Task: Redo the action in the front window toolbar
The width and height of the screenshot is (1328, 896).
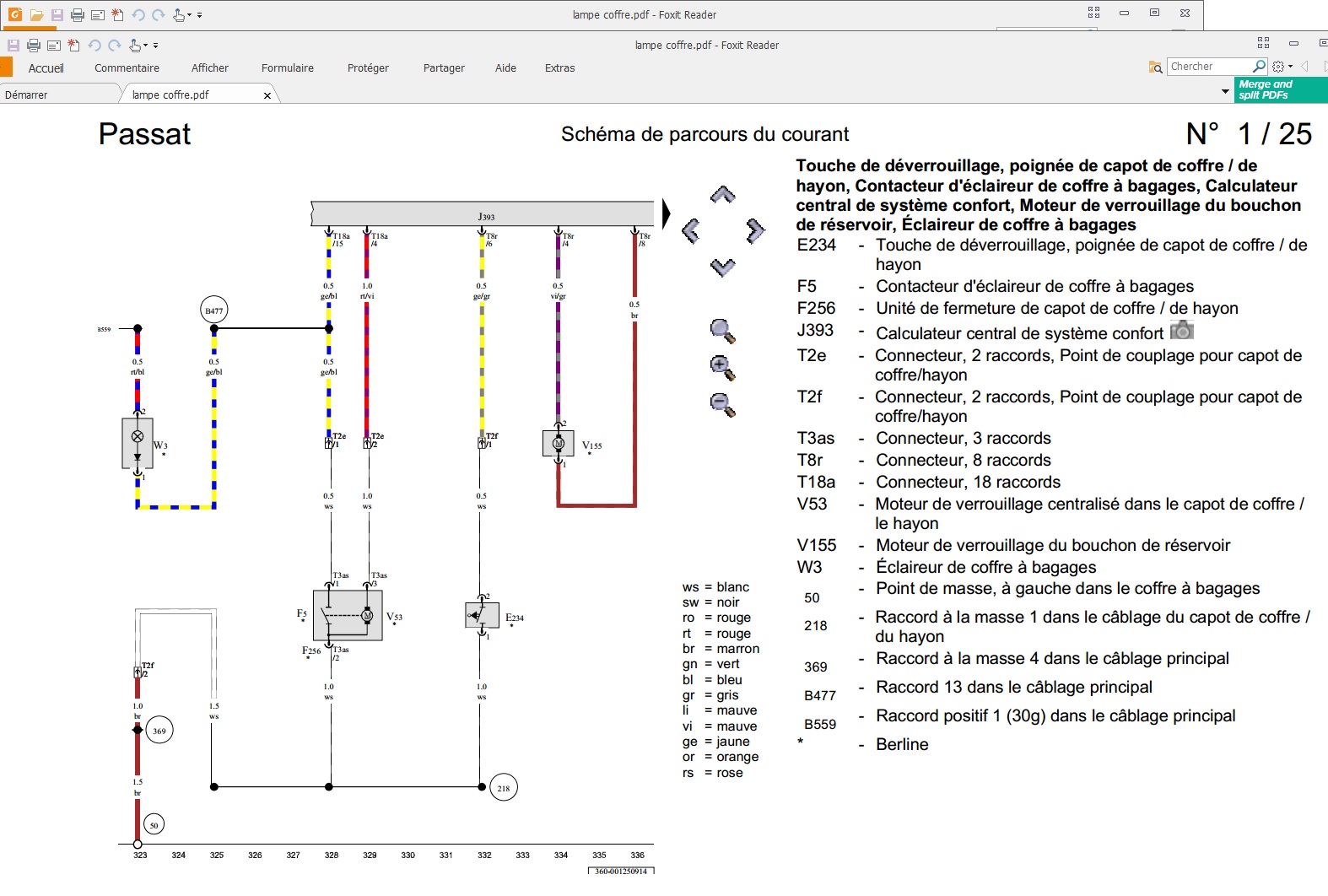Action: point(115,46)
